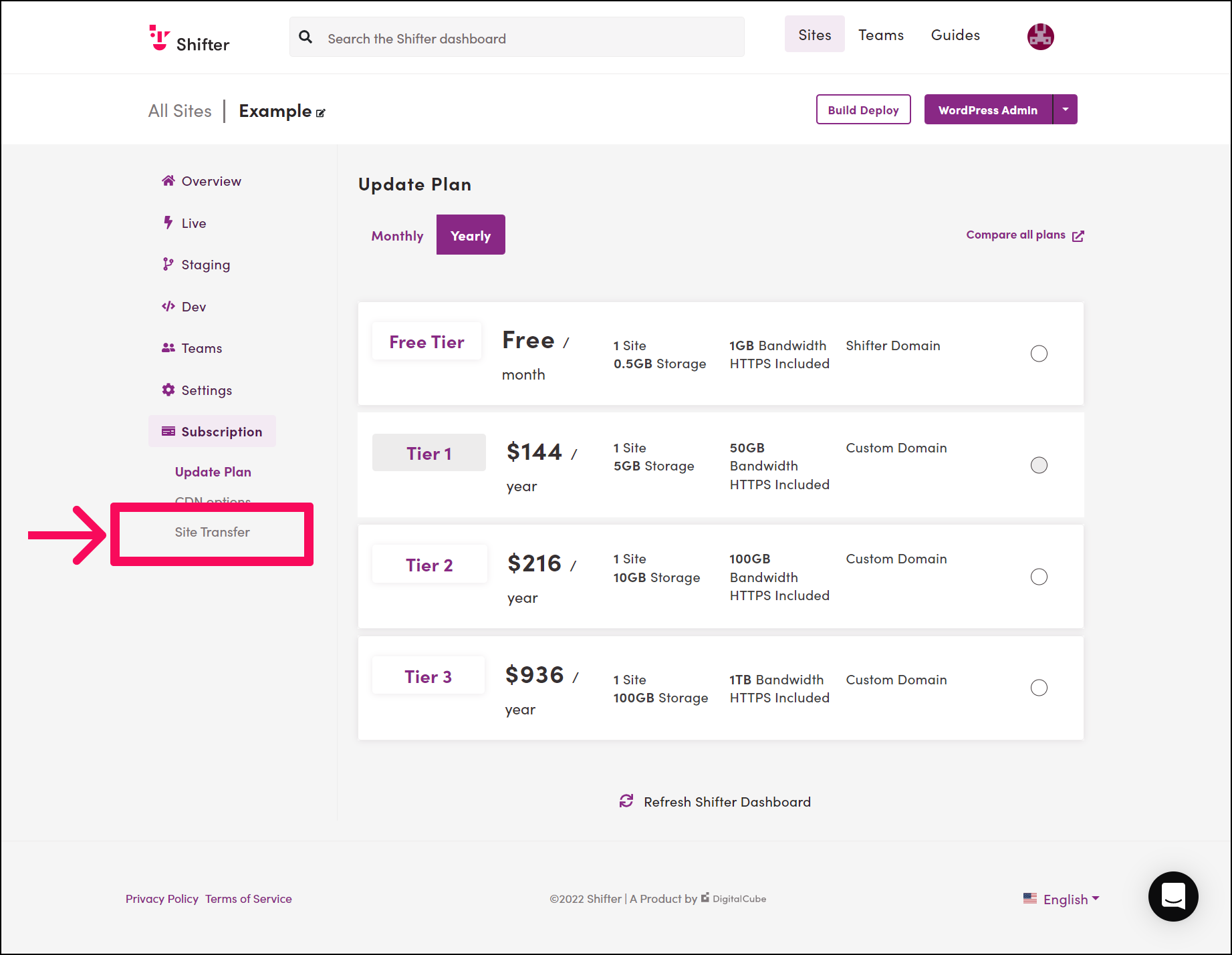Select the Tier 2 radio button
This screenshot has height=955, width=1232.
pos(1039,577)
